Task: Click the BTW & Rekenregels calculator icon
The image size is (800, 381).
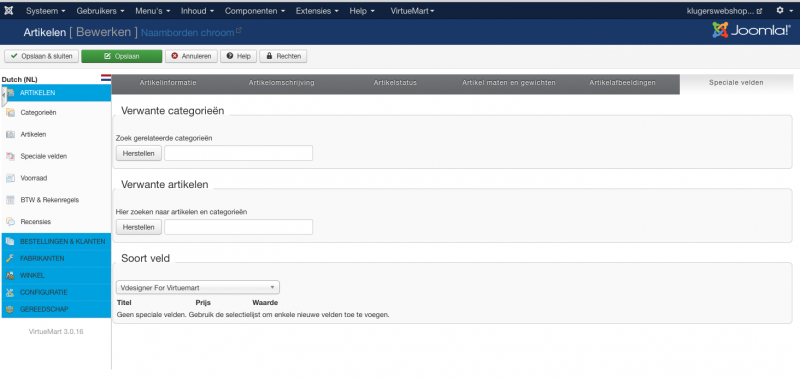Action: tap(10, 200)
